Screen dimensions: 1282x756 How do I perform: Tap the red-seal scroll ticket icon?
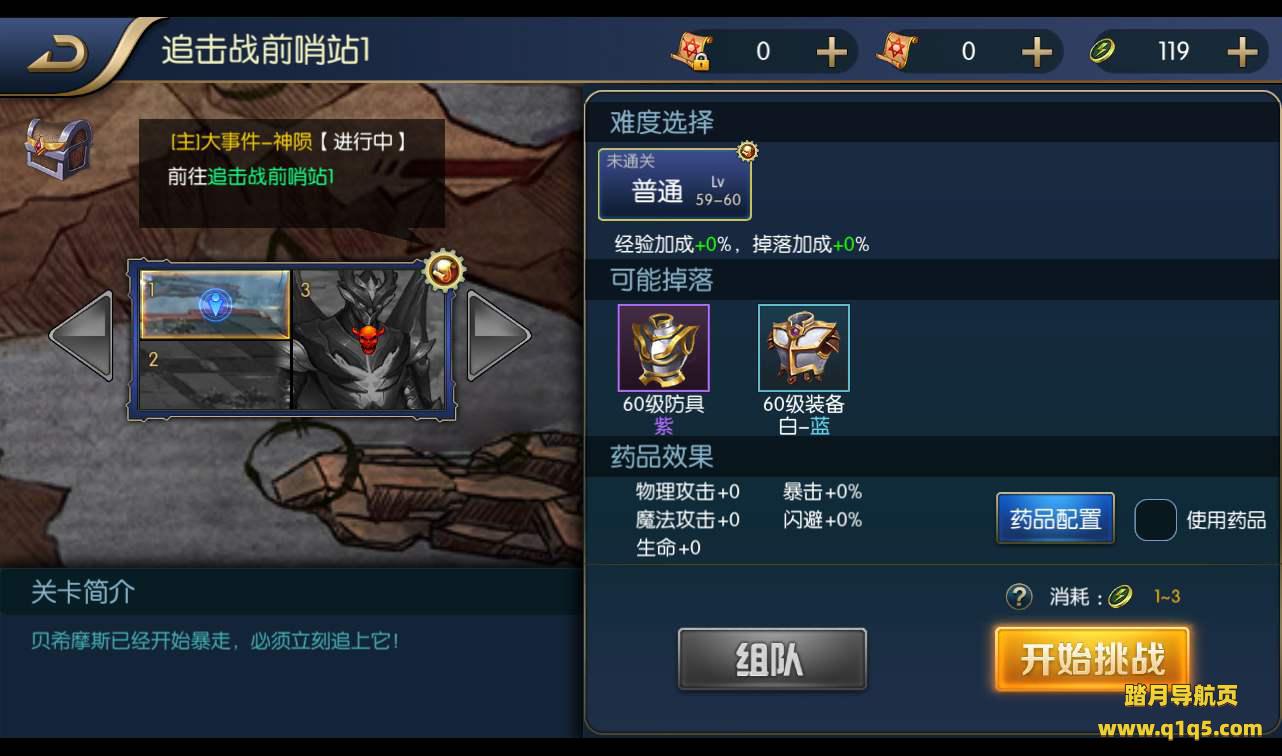896,51
